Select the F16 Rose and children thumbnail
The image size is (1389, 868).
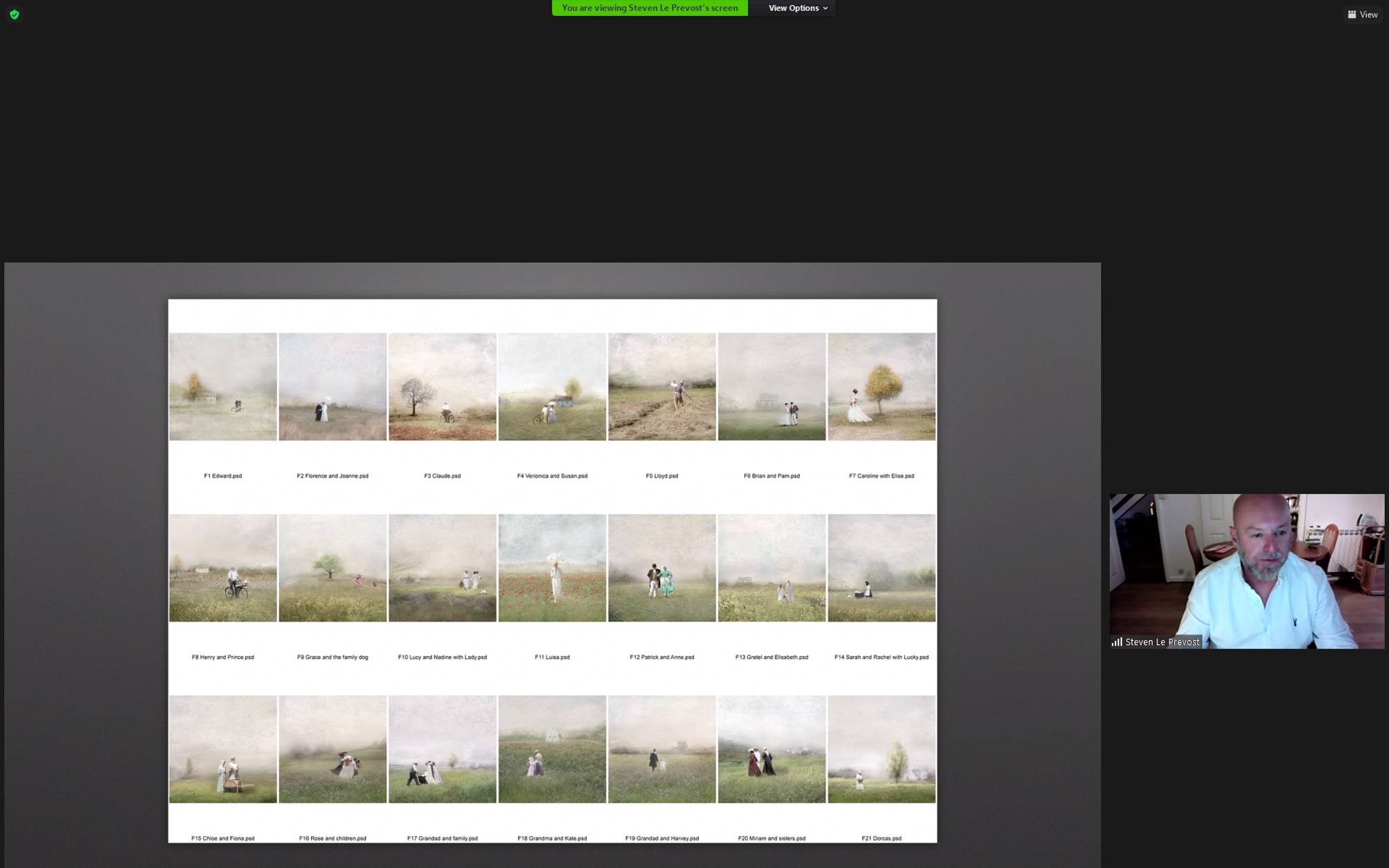point(333,749)
